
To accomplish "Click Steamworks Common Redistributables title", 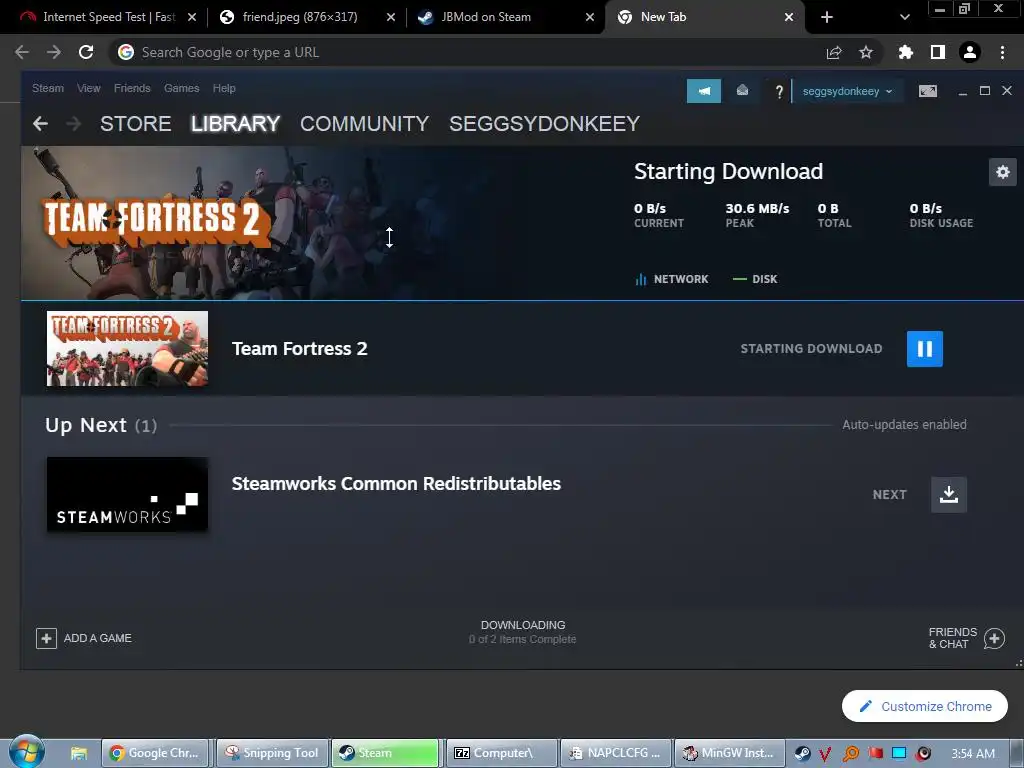I will [396, 483].
